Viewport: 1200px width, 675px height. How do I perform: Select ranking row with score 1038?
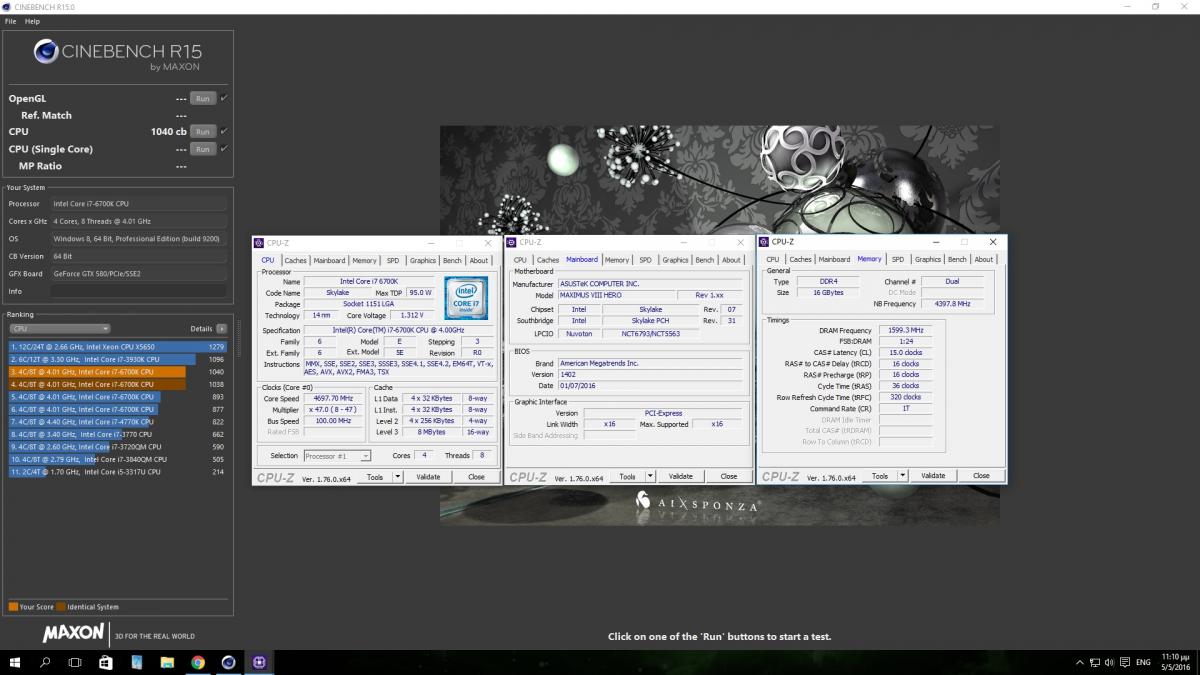(118, 384)
